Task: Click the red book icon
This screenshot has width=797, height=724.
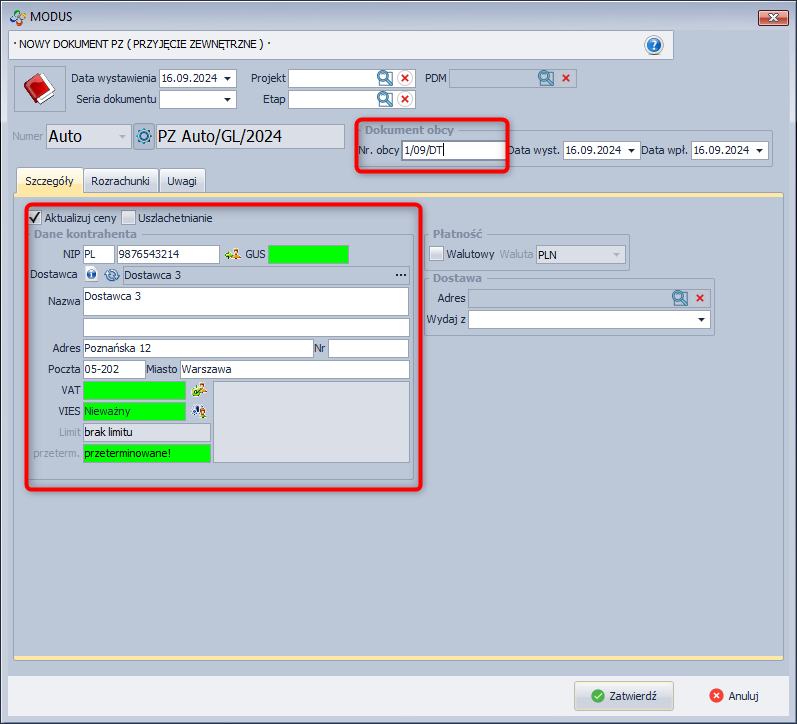Action: (x=39, y=90)
